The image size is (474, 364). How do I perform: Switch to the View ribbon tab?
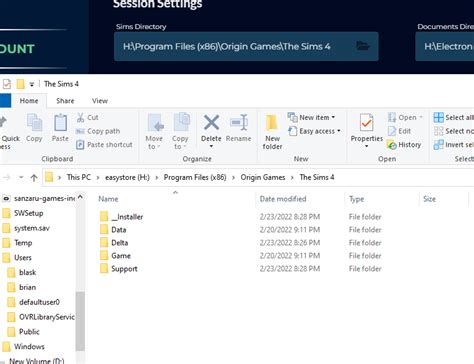pyautogui.click(x=100, y=101)
